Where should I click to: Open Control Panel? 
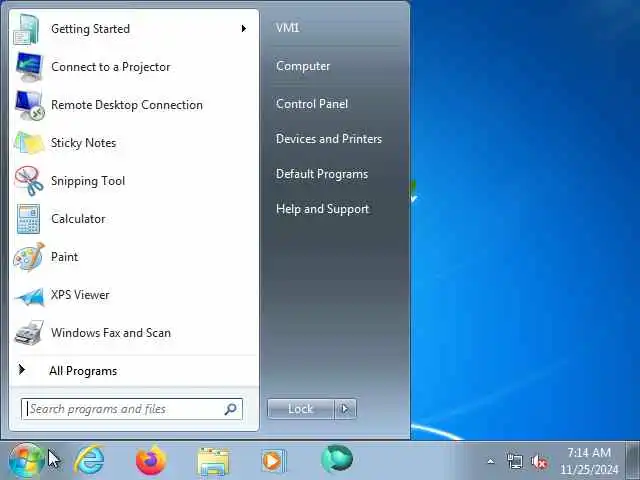pos(312,104)
